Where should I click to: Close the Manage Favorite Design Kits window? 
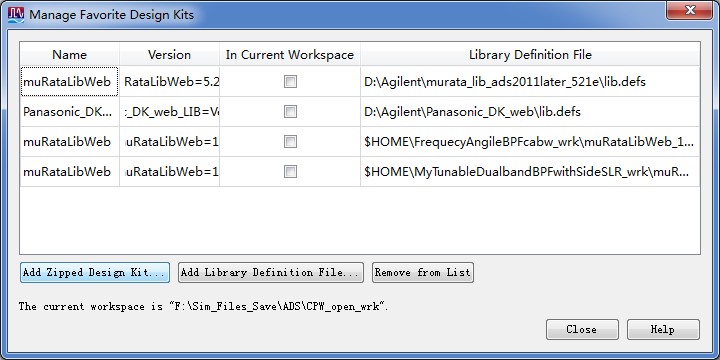click(x=690, y=10)
